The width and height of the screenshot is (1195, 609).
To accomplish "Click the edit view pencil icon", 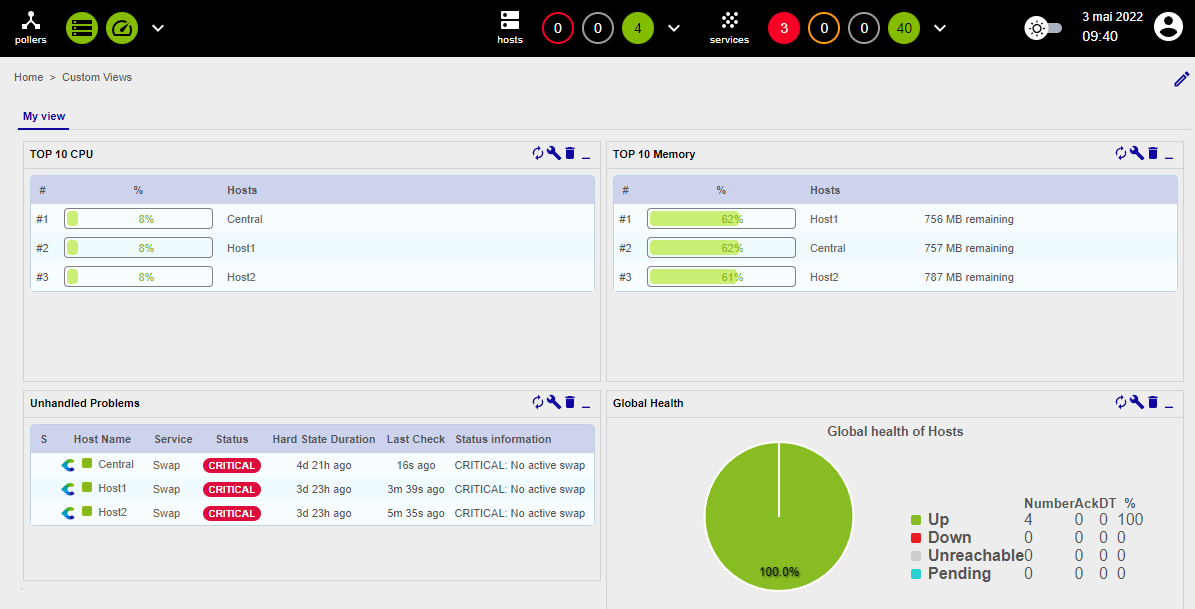I will point(1181,79).
